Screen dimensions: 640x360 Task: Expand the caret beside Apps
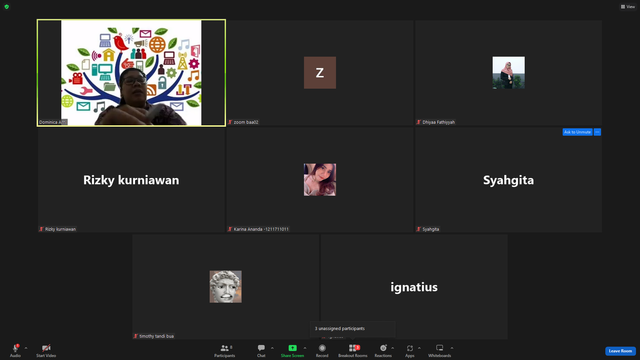[419, 348]
